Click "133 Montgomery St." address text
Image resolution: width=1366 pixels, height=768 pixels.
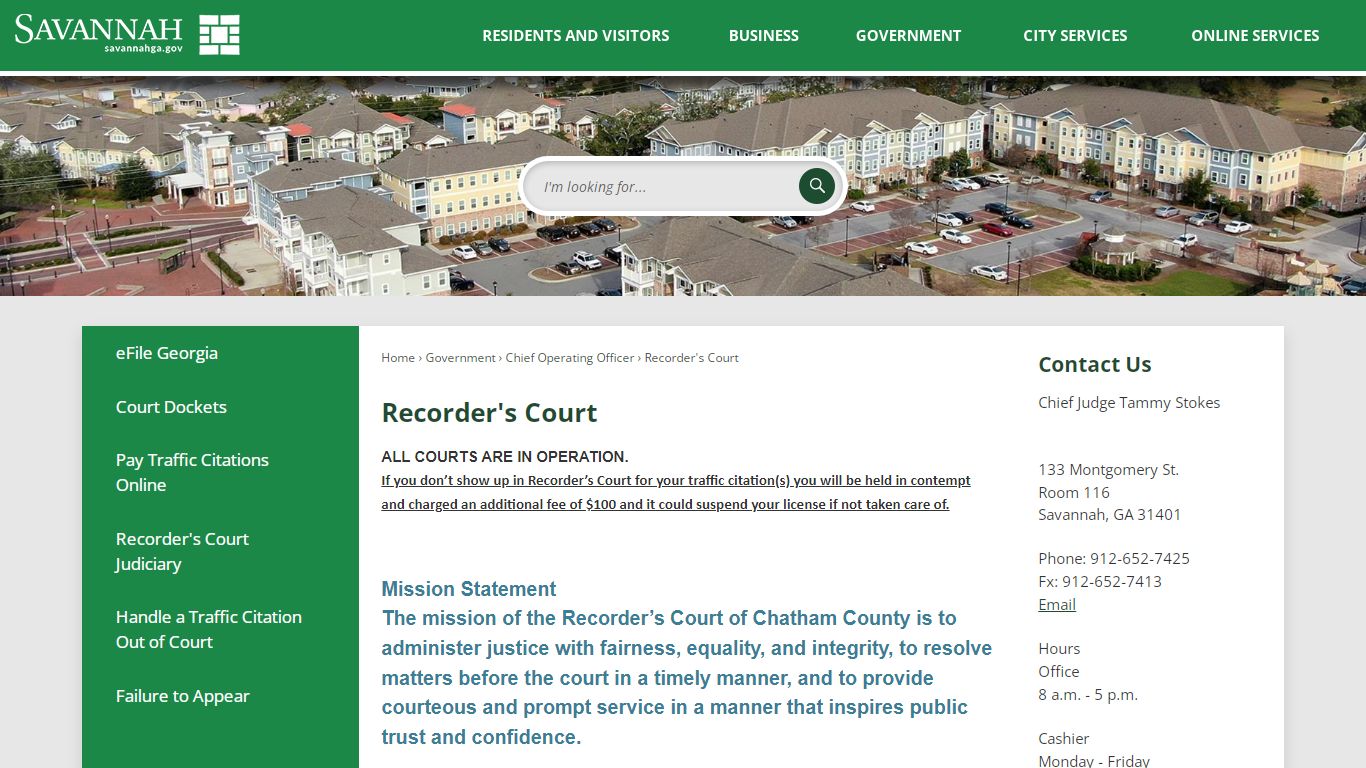click(x=1108, y=469)
